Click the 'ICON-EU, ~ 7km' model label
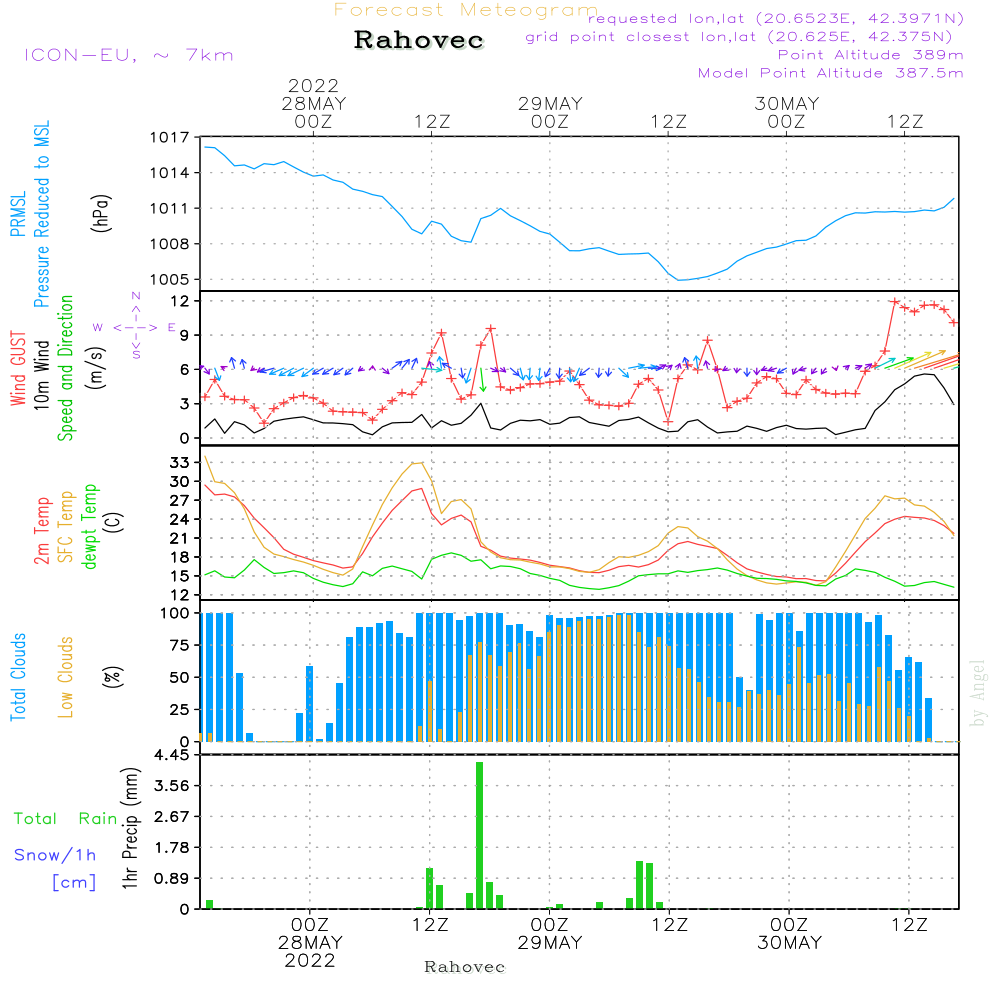 [129, 55]
